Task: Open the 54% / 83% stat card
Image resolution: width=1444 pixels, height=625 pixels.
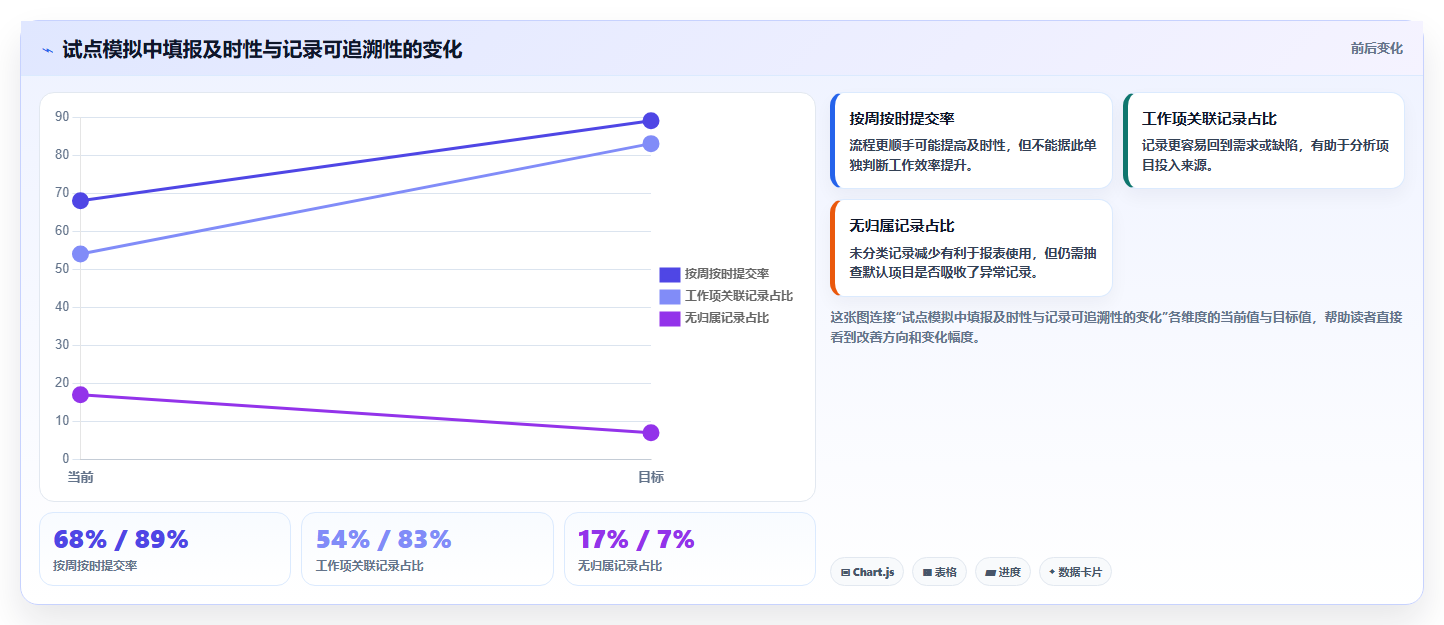Action: click(427, 549)
